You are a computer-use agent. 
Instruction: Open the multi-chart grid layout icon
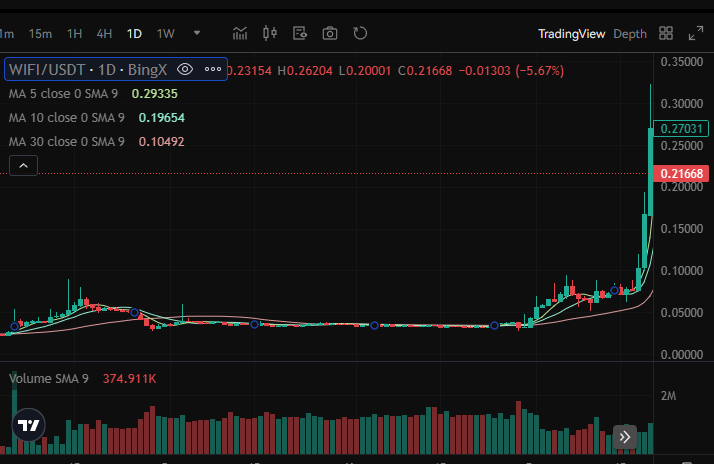point(666,33)
